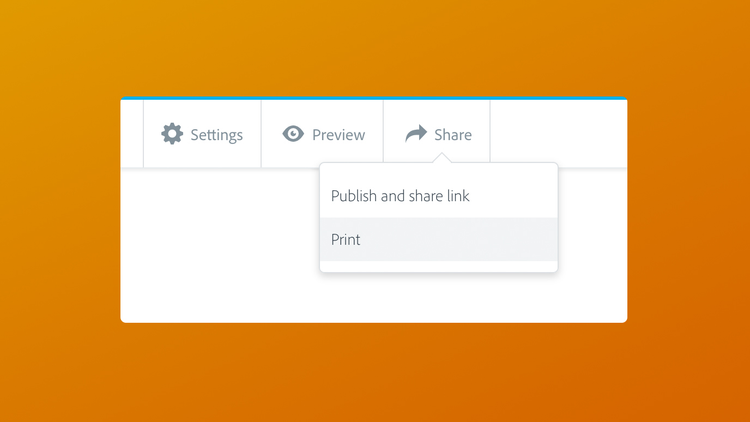This screenshot has height=422, width=750.
Task: Toggle the Share dropdown via its label
Action: tap(453, 135)
